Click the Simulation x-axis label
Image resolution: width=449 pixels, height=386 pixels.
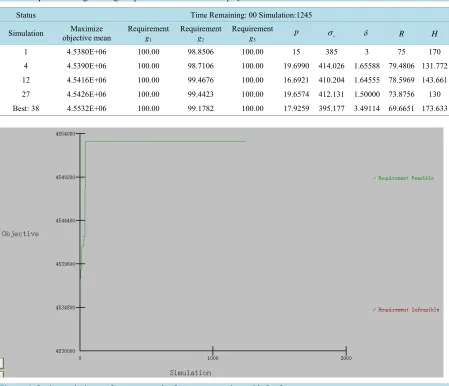click(x=190, y=373)
